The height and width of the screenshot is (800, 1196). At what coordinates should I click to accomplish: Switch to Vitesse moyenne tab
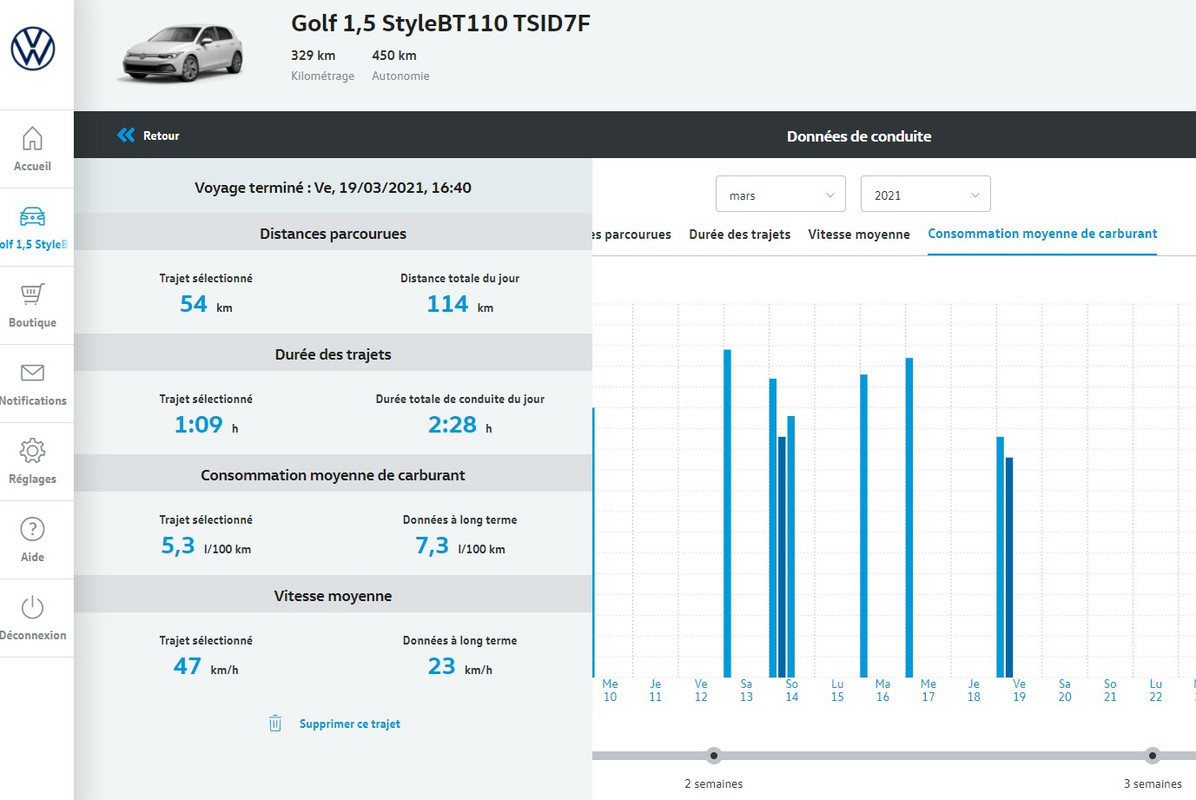(859, 234)
